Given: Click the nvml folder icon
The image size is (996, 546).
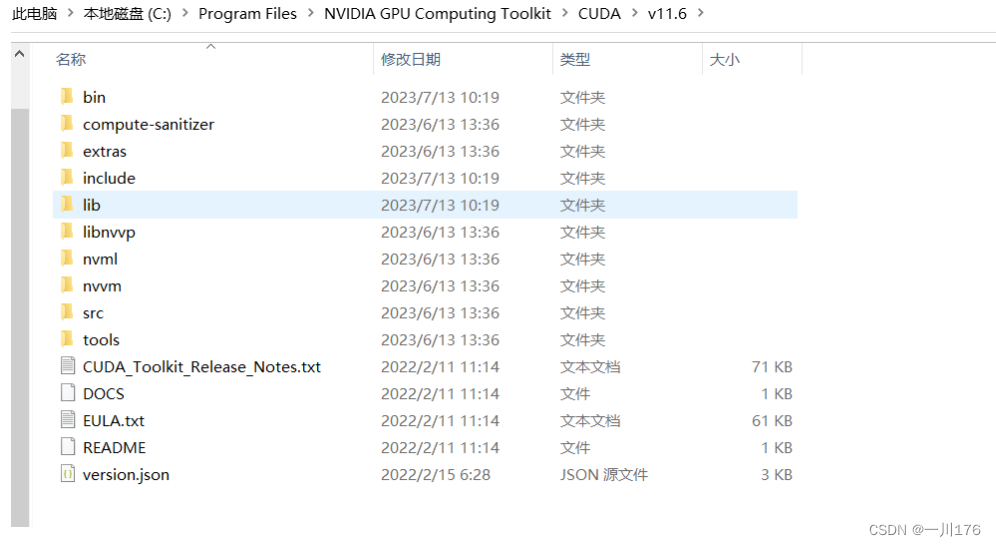Looking at the screenshot, I should (x=67, y=258).
